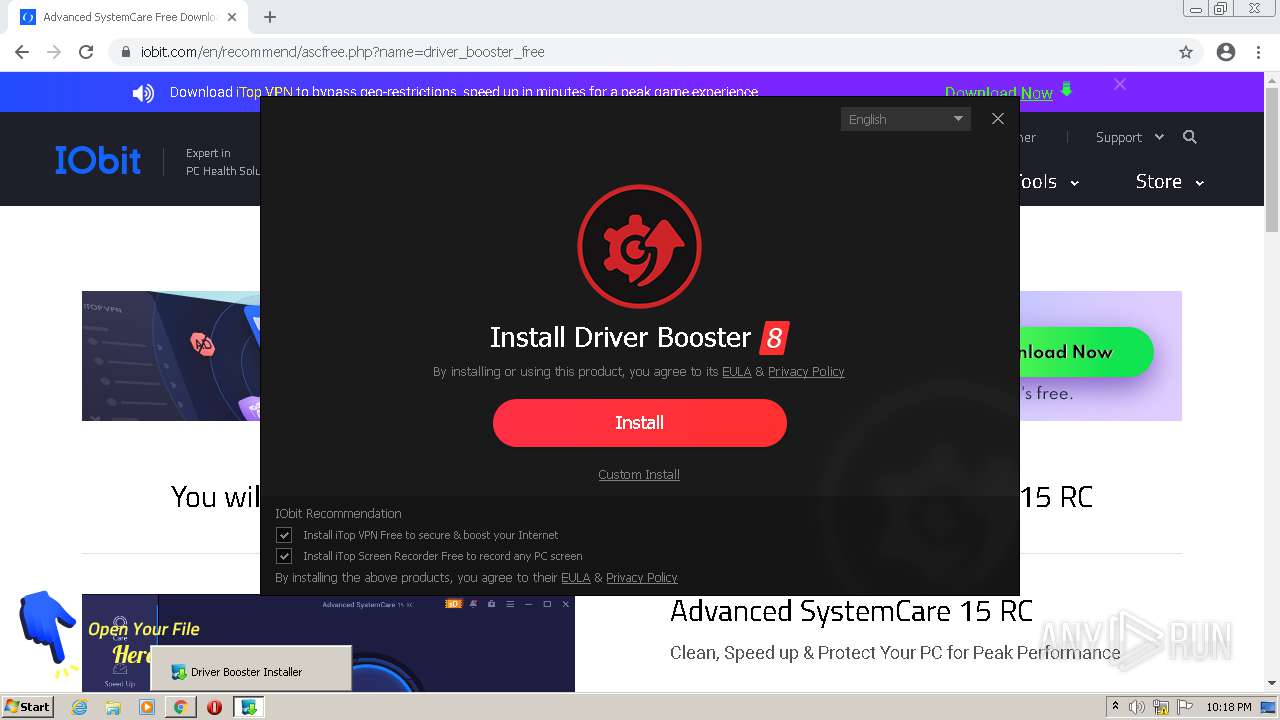The width and height of the screenshot is (1280, 720).
Task: Click the Advanced SystemCare screenshot thumbnail
Action: (328, 643)
